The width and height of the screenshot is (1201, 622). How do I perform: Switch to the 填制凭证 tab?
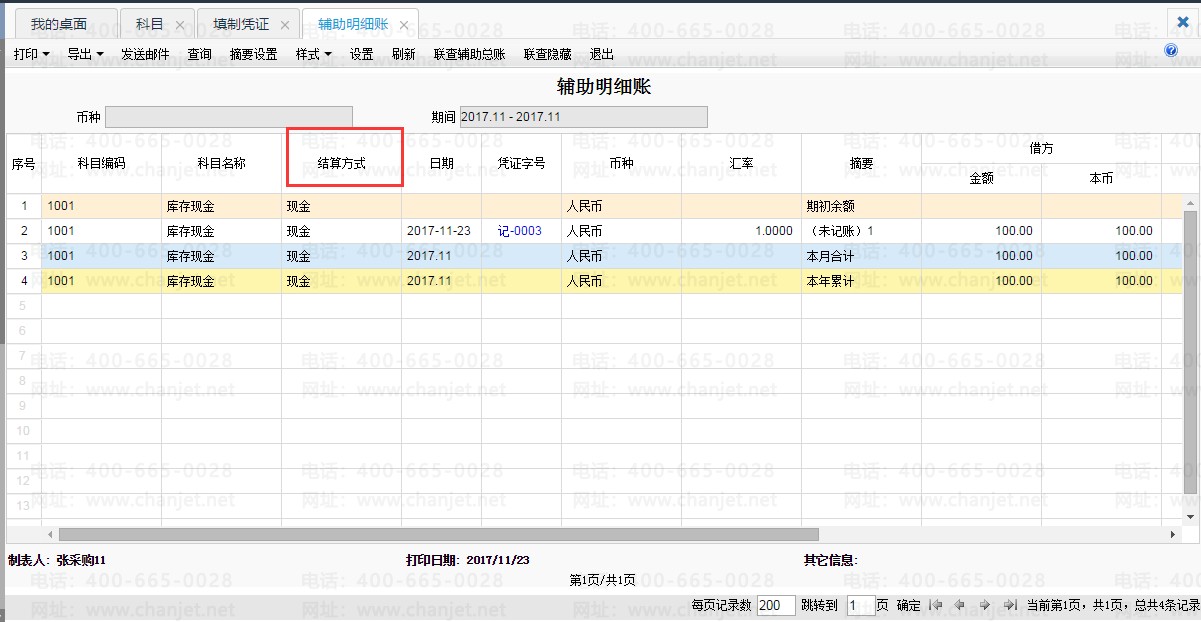tap(241, 24)
